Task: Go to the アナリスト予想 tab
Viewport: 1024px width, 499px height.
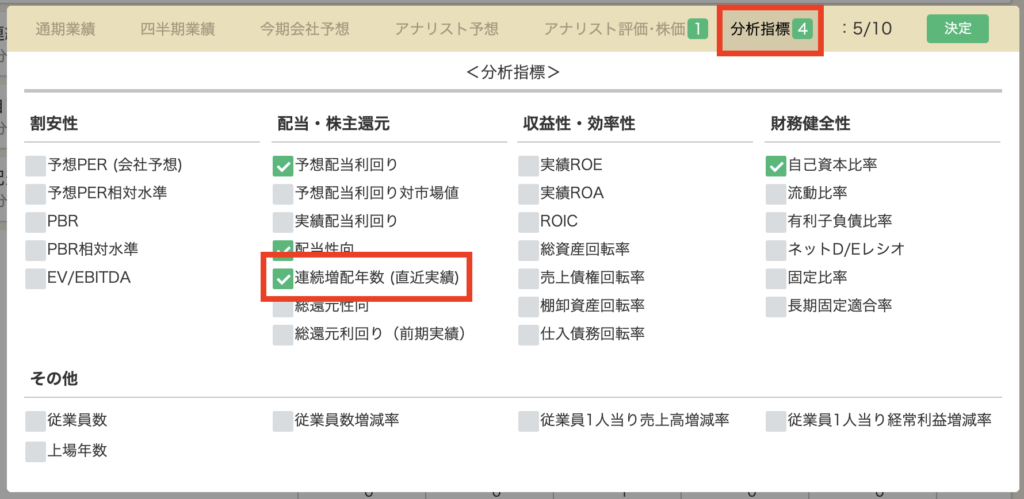Action: 446,28
